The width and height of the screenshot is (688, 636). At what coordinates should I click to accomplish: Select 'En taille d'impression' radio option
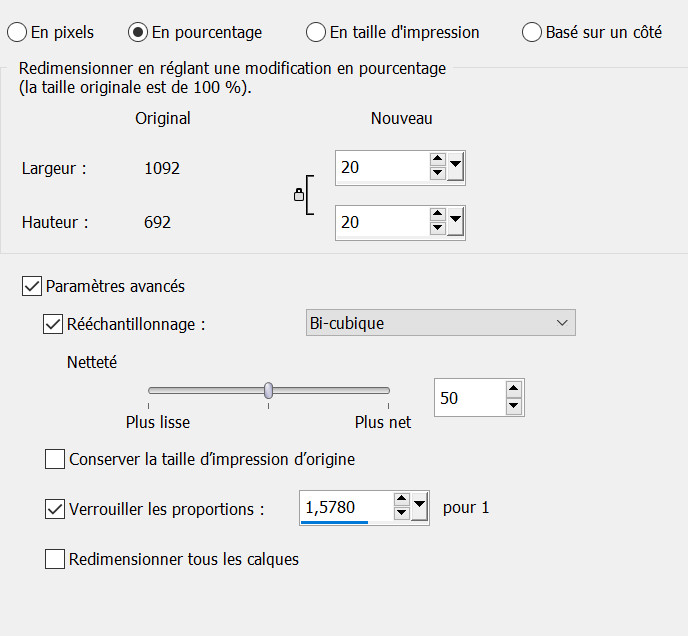pos(316,33)
